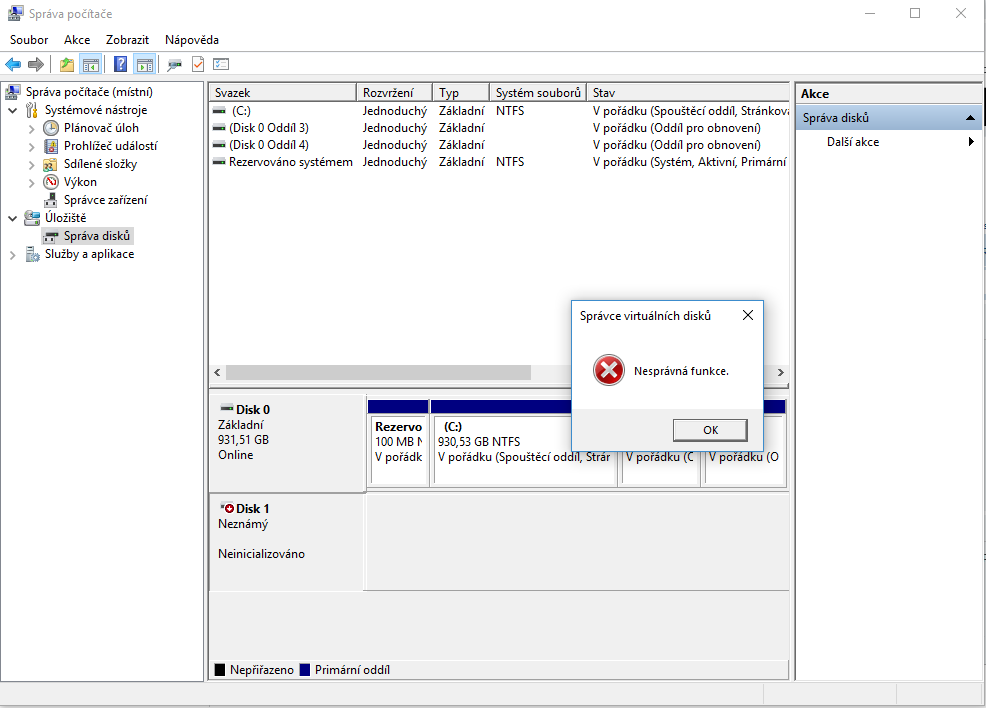986x708 pixels.
Task: Click the Správce zařízení tree item label
Action: 106,200
